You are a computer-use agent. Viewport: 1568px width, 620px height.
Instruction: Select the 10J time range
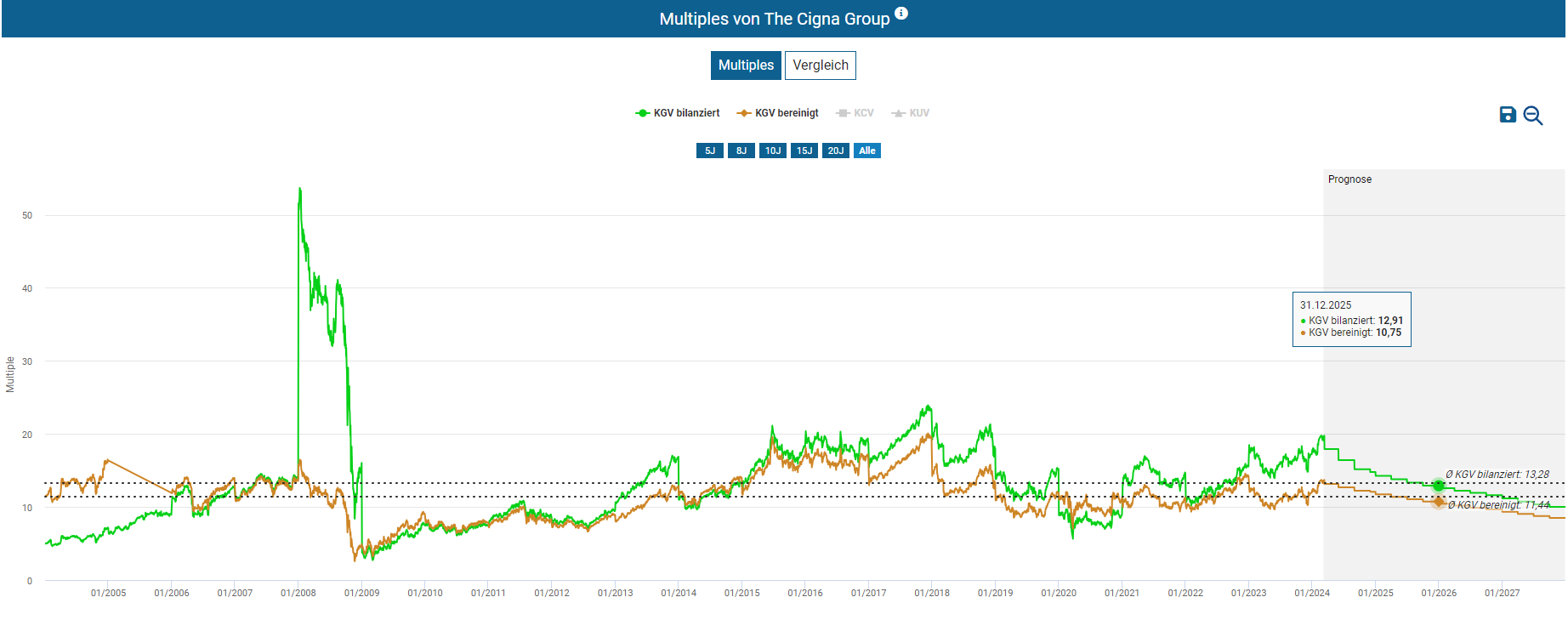(x=773, y=151)
